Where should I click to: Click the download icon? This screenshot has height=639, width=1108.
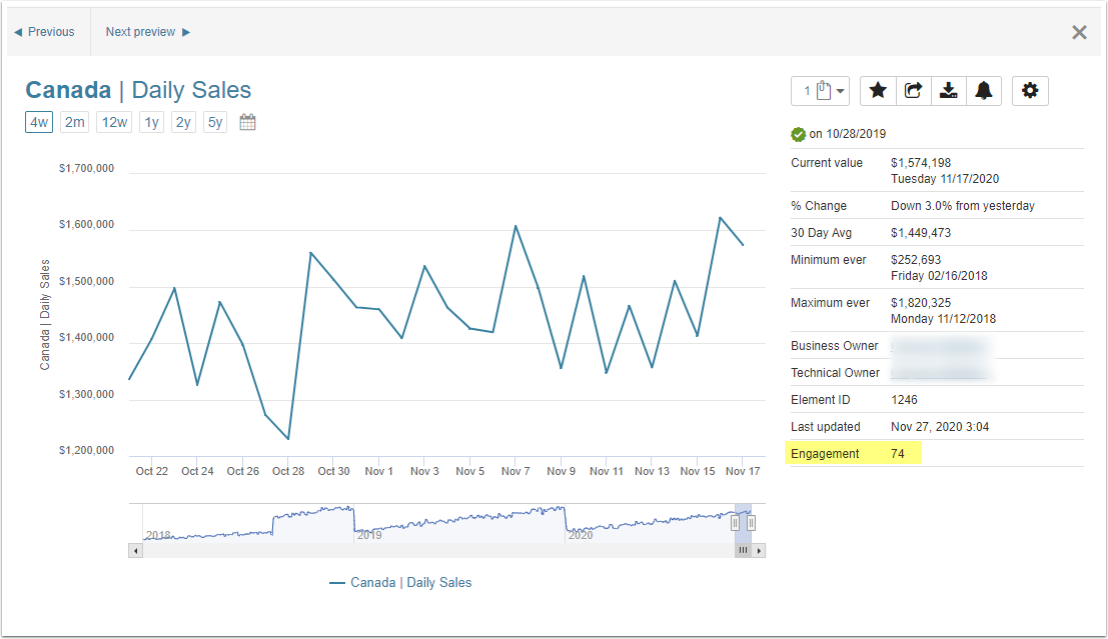pyautogui.click(x=949, y=91)
